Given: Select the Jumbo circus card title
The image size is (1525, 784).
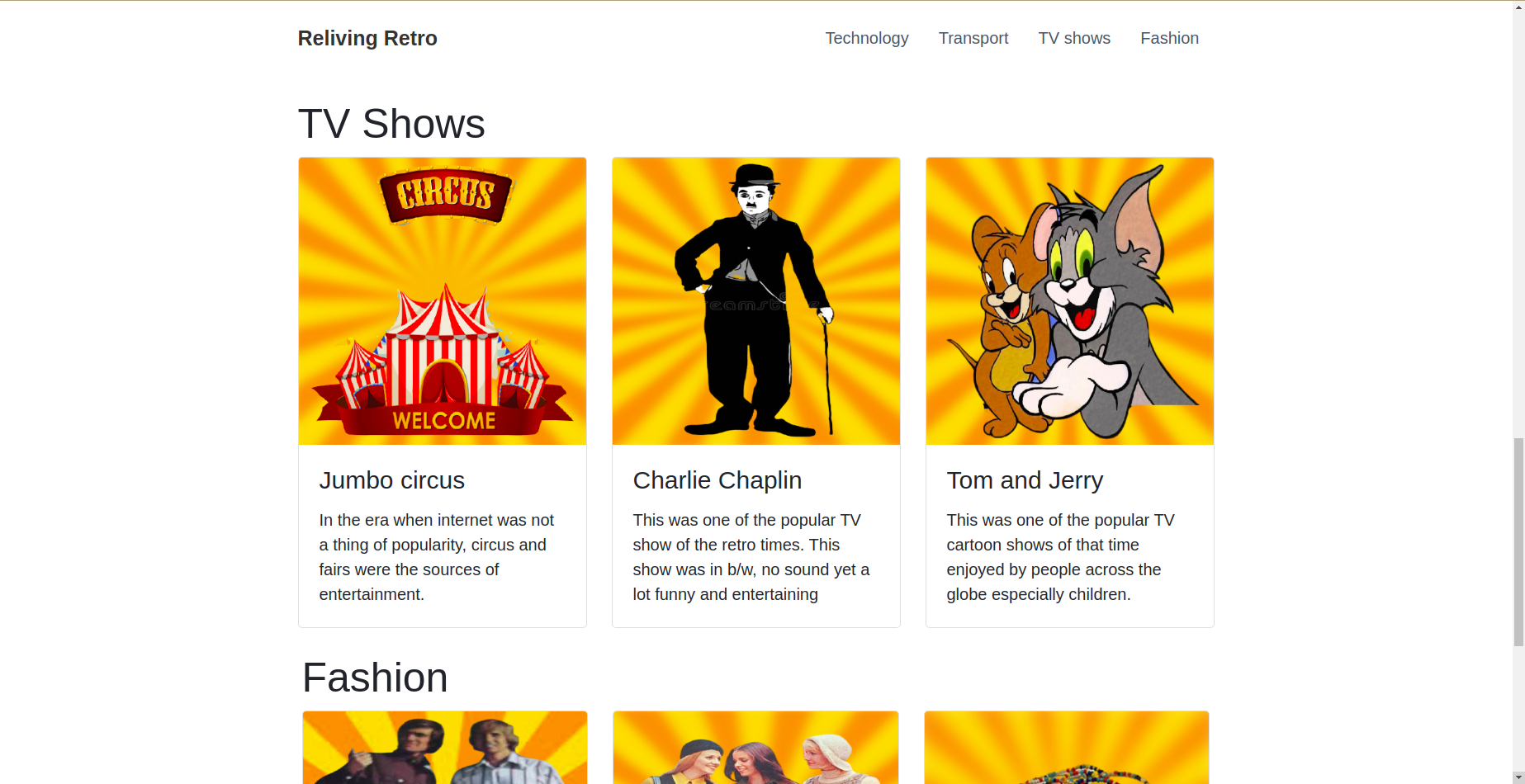Looking at the screenshot, I should 392,480.
